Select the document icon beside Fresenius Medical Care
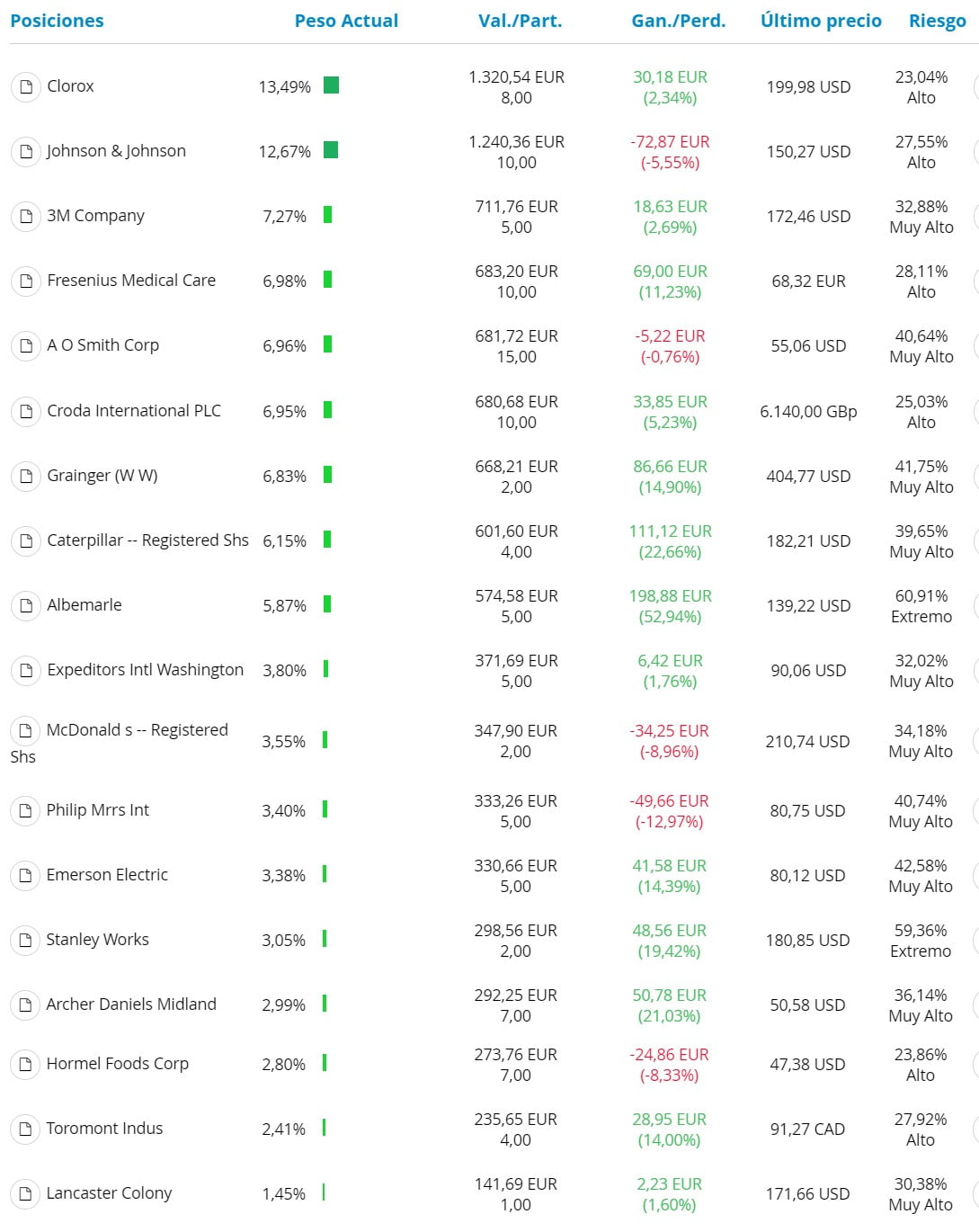Image resolution: width=979 pixels, height=1232 pixels. pos(26,281)
